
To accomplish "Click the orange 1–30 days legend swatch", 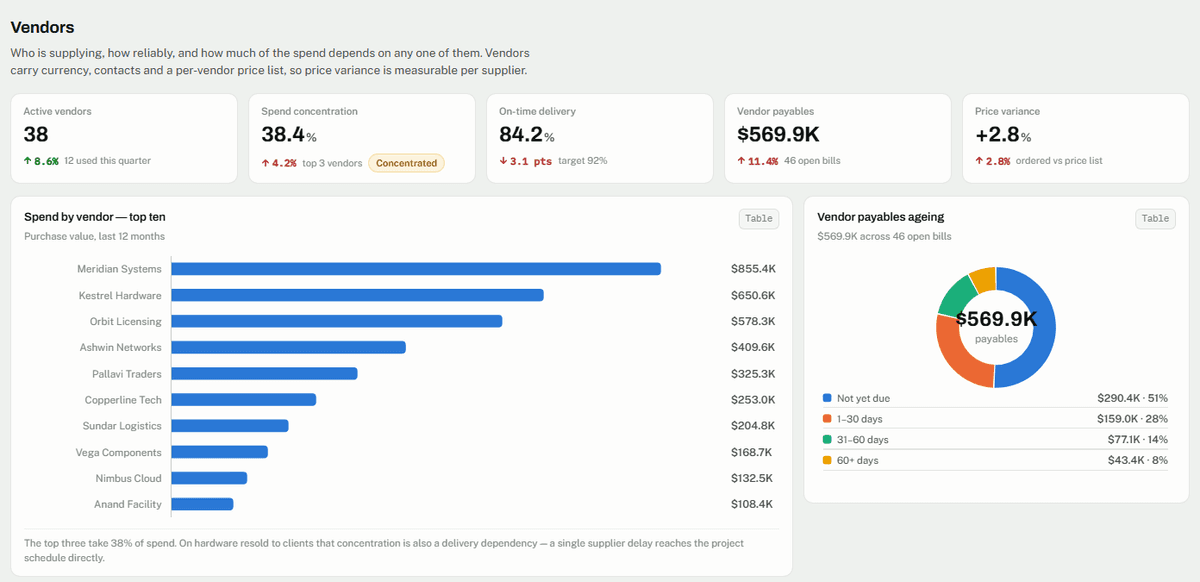I will pyautogui.click(x=827, y=419).
